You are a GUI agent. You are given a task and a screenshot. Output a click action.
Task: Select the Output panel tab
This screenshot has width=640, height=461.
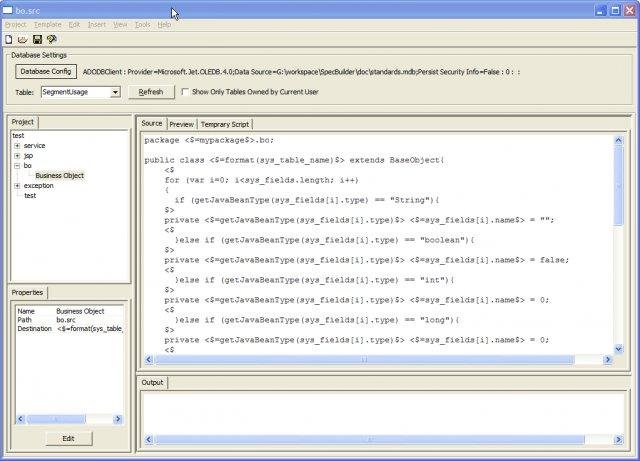(x=152, y=382)
